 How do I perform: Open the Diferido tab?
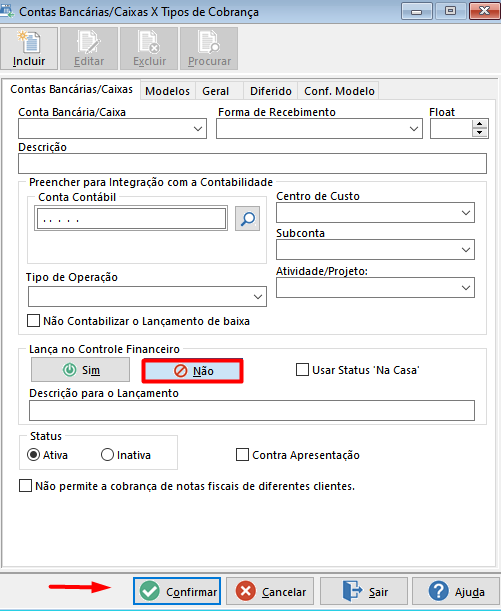click(x=271, y=91)
